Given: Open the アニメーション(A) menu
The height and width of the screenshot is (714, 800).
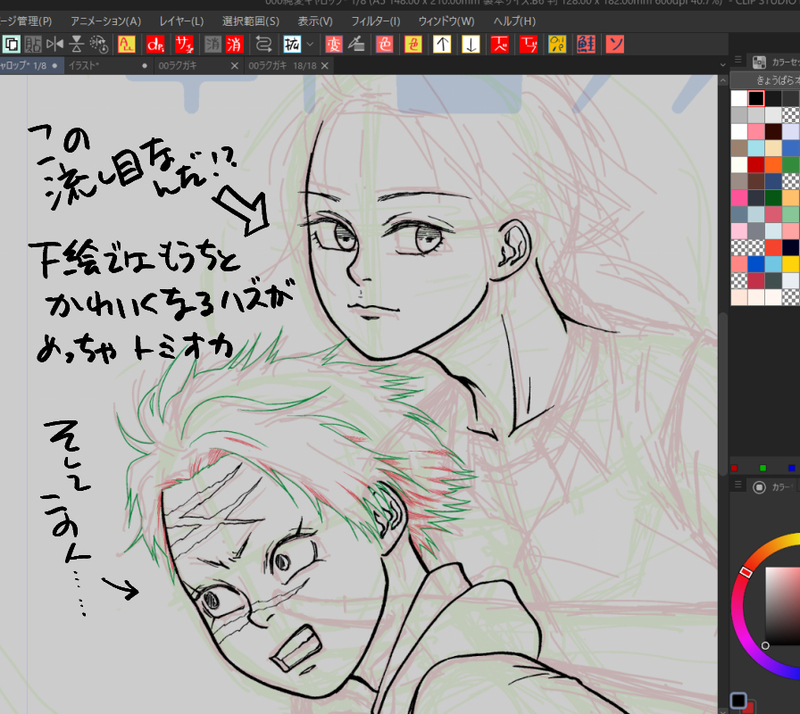Looking at the screenshot, I should pos(106,21).
